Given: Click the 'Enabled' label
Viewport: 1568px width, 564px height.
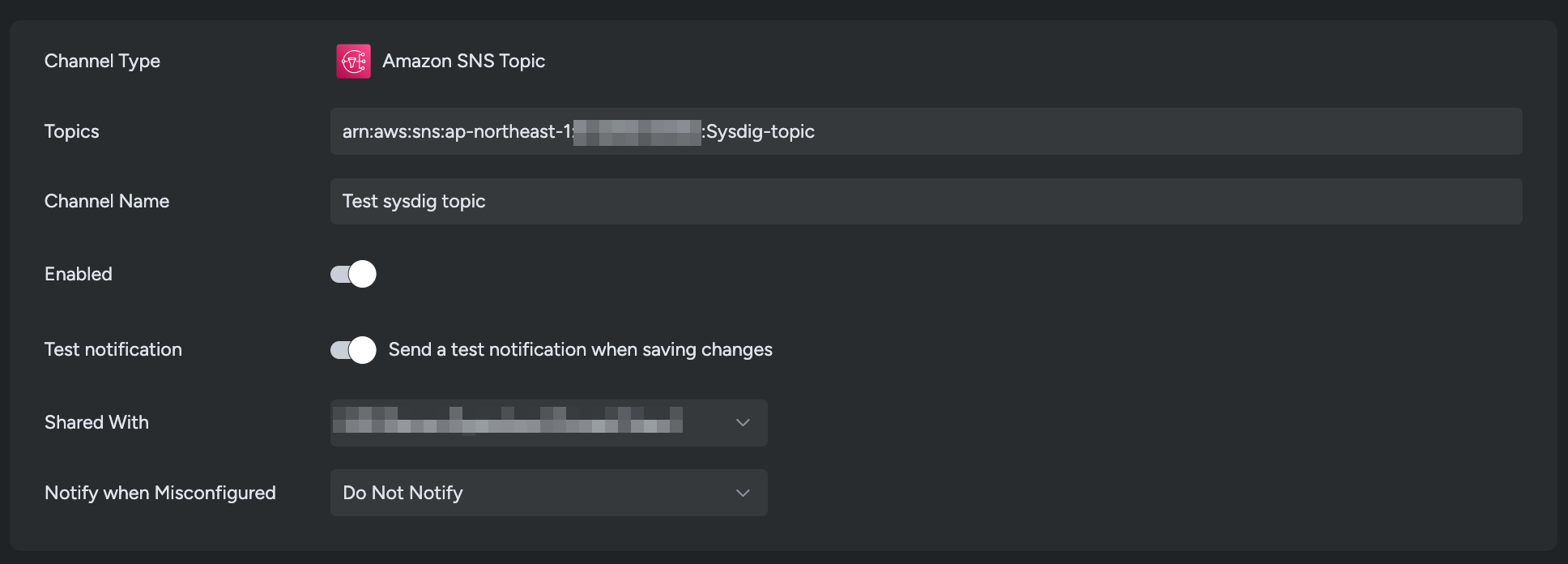Looking at the screenshot, I should 79,274.
